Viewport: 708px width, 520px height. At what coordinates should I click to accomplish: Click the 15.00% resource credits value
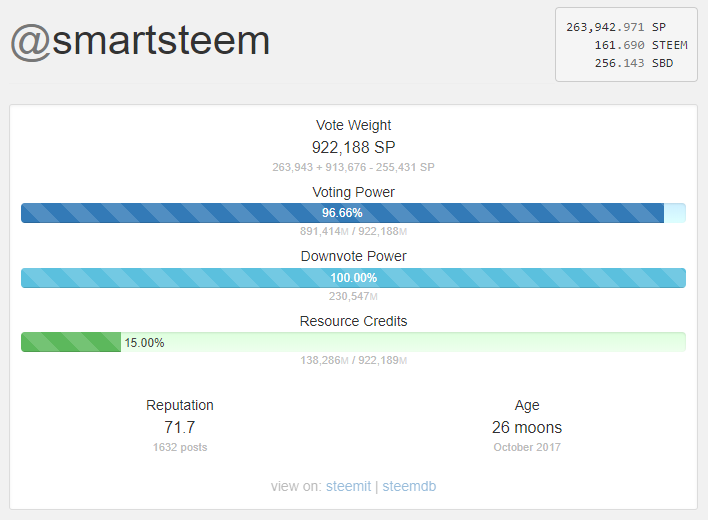click(x=144, y=343)
